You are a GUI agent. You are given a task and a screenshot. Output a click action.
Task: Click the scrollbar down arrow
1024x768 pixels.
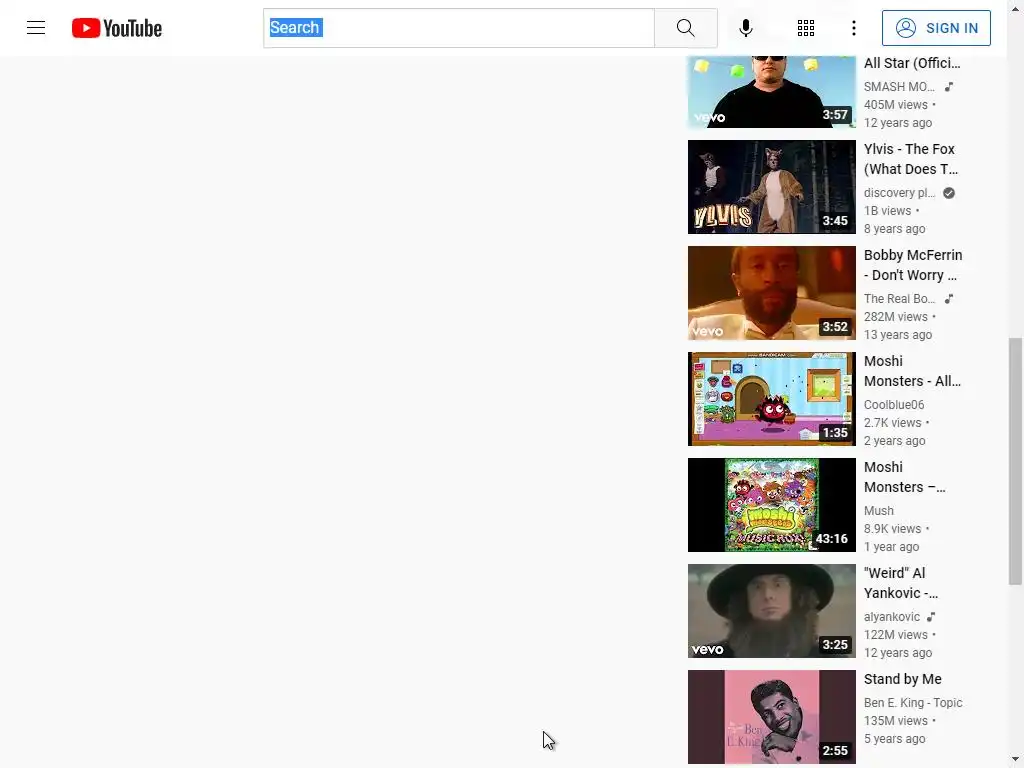[1015, 761]
